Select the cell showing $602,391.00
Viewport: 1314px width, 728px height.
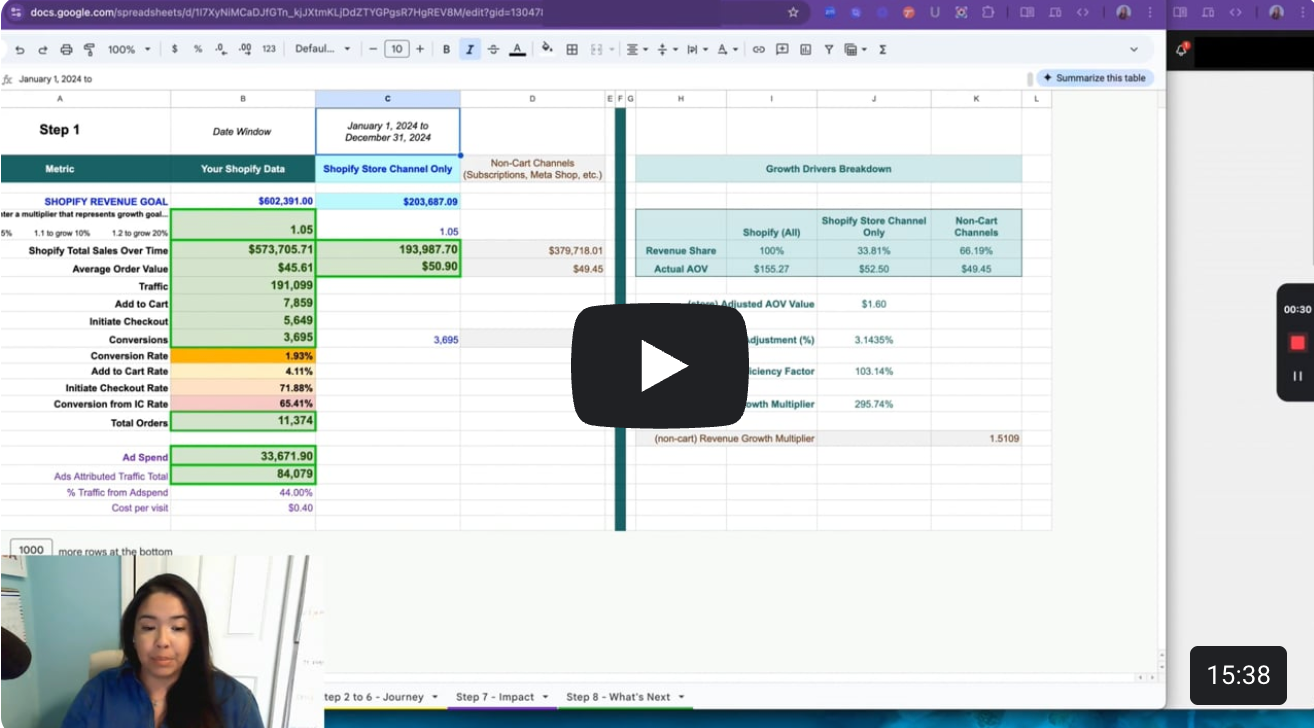(x=243, y=201)
